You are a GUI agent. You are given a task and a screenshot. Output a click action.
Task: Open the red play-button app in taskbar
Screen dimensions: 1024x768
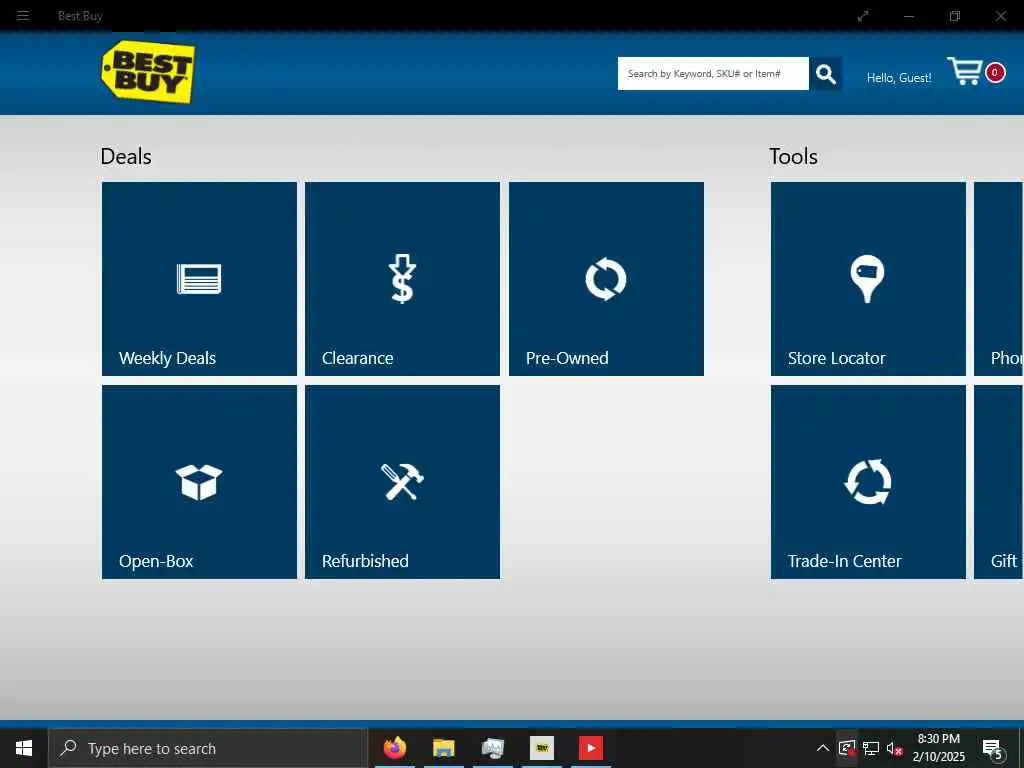click(x=590, y=748)
